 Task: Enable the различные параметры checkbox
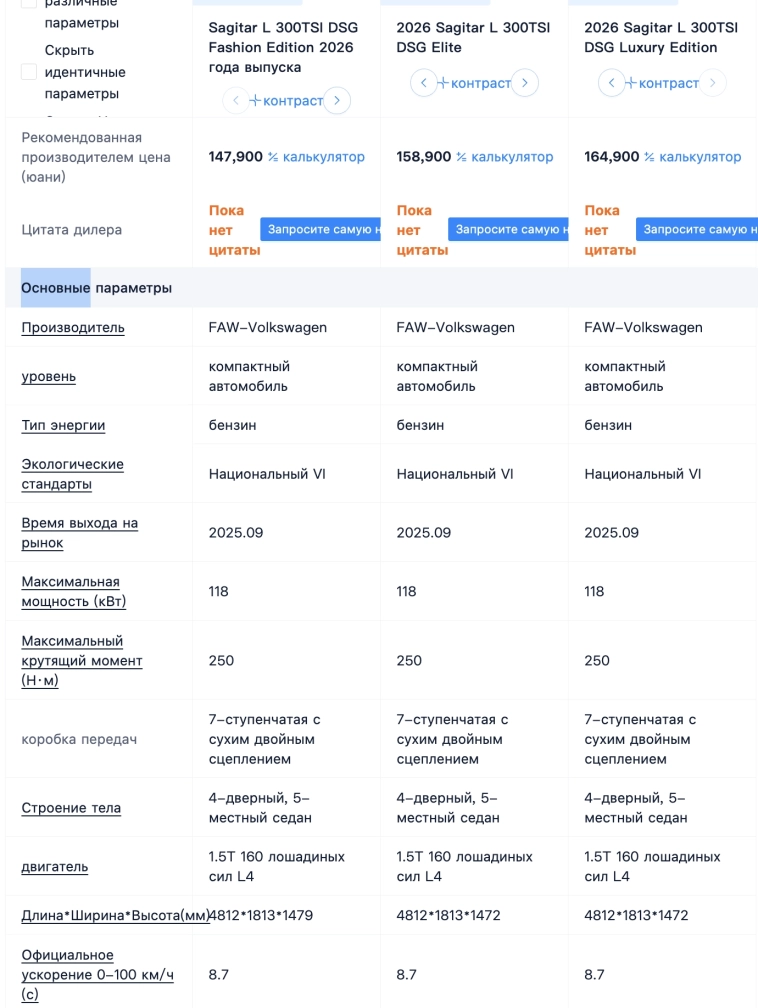(30, 5)
